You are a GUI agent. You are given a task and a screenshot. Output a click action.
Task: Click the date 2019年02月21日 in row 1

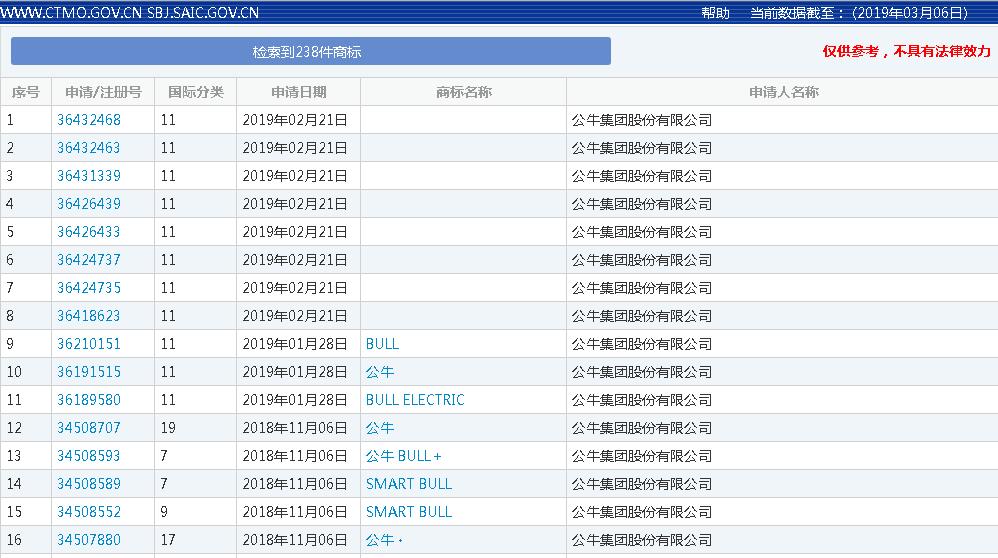click(295, 120)
